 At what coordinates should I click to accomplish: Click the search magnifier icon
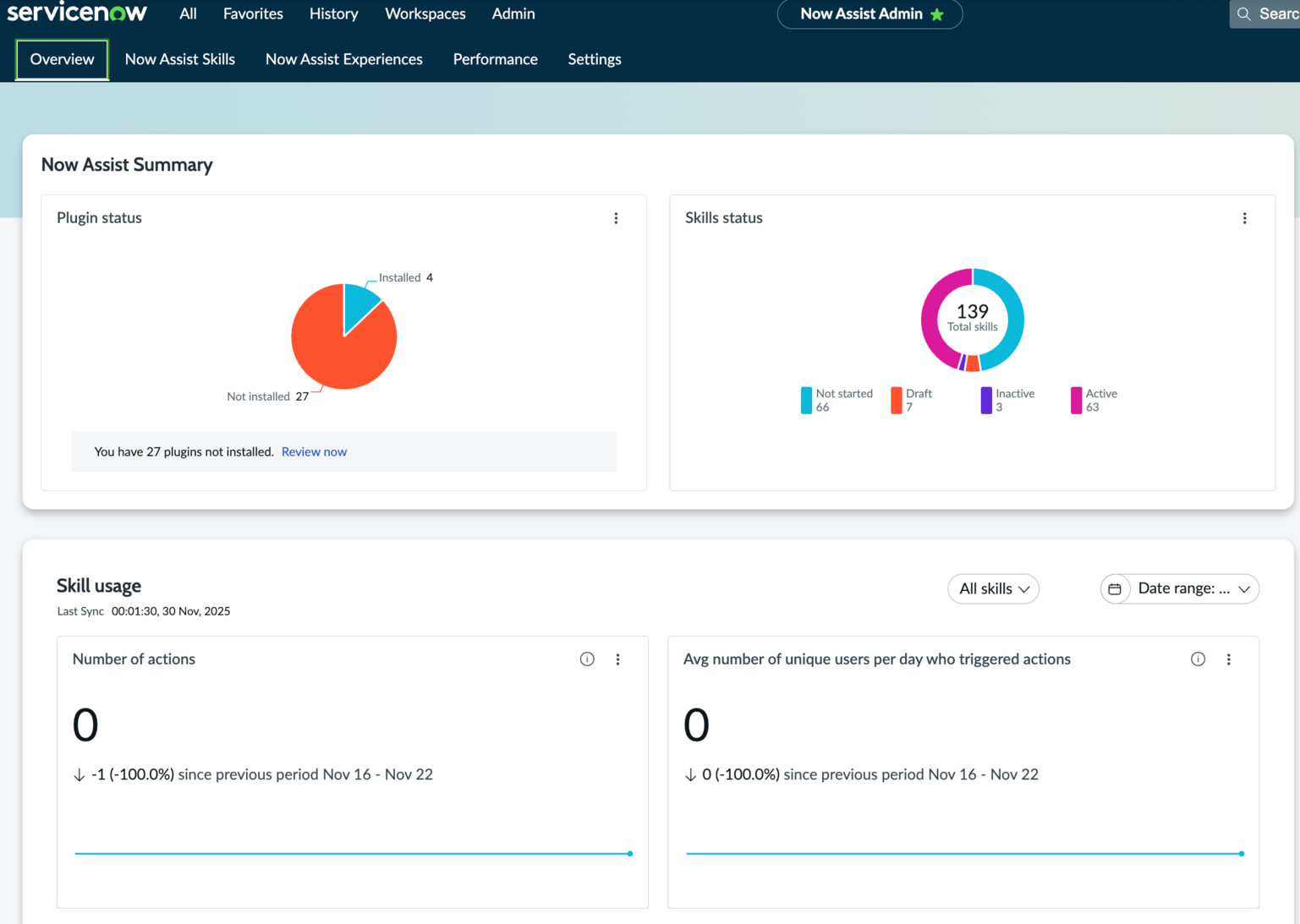pos(1243,14)
